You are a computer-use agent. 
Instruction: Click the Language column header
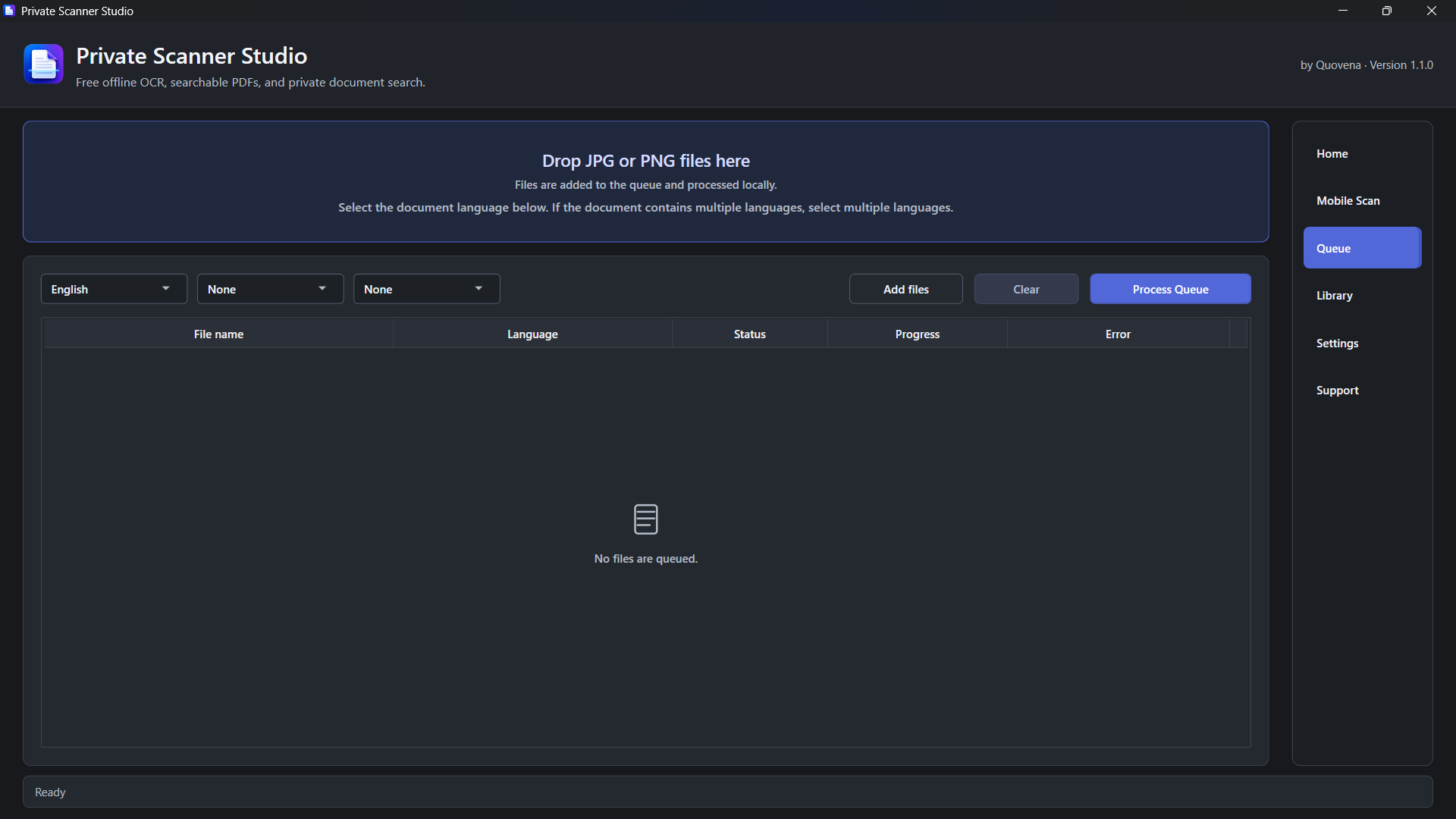[x=532, y=334]
